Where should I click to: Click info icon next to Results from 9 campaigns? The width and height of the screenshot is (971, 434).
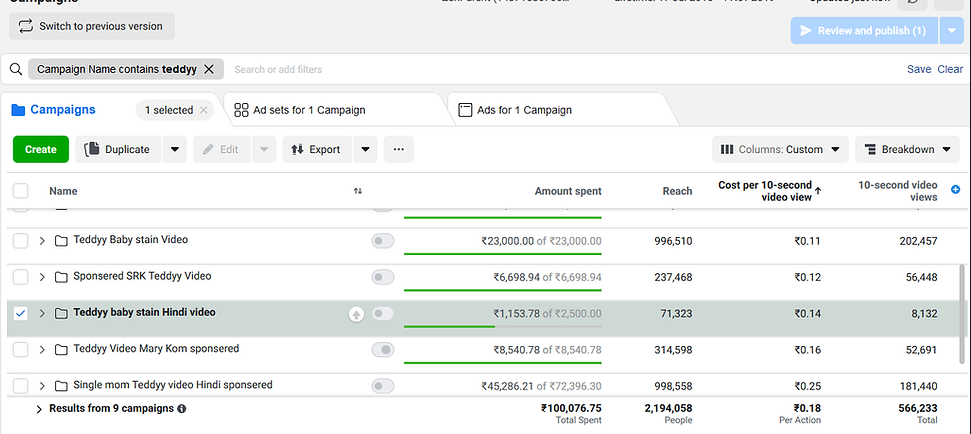click(x=182, y=409)
